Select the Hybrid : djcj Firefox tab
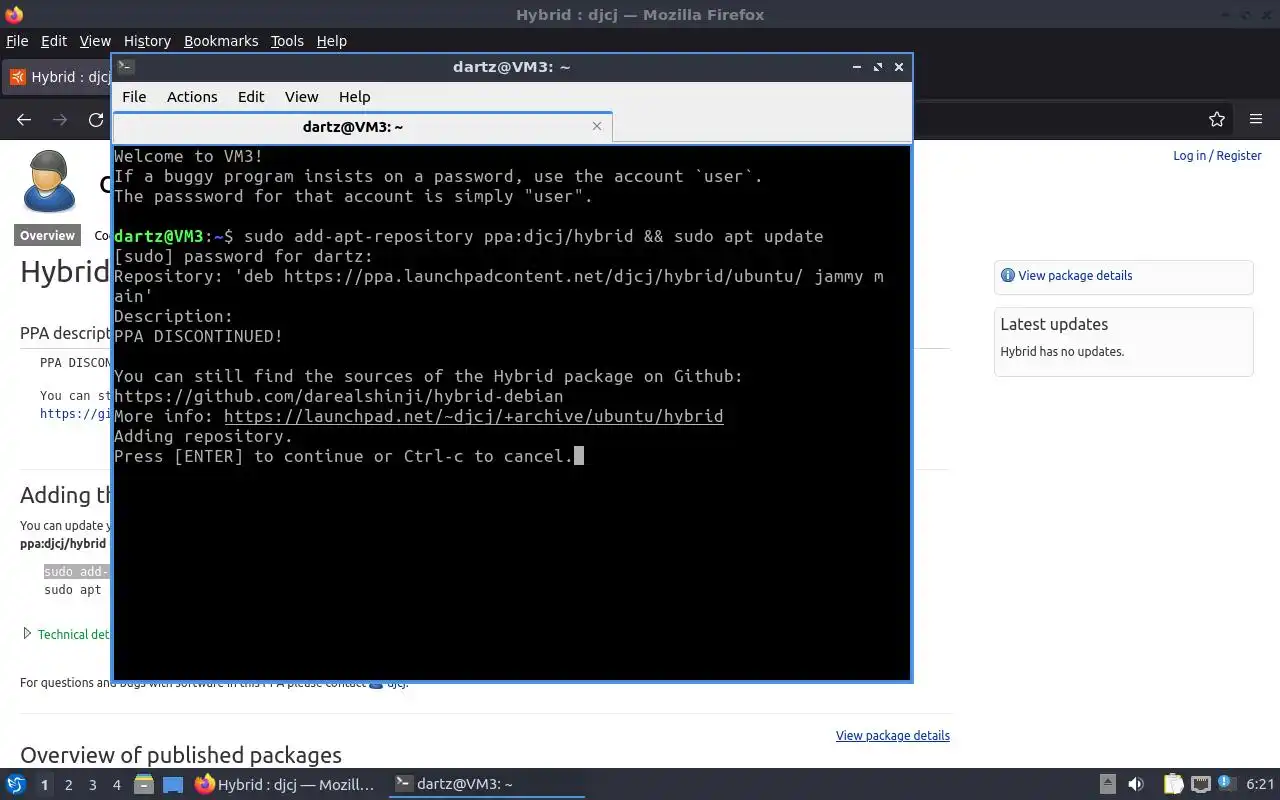The height and width of the screenshot is (800, 1280). (58, 77)
